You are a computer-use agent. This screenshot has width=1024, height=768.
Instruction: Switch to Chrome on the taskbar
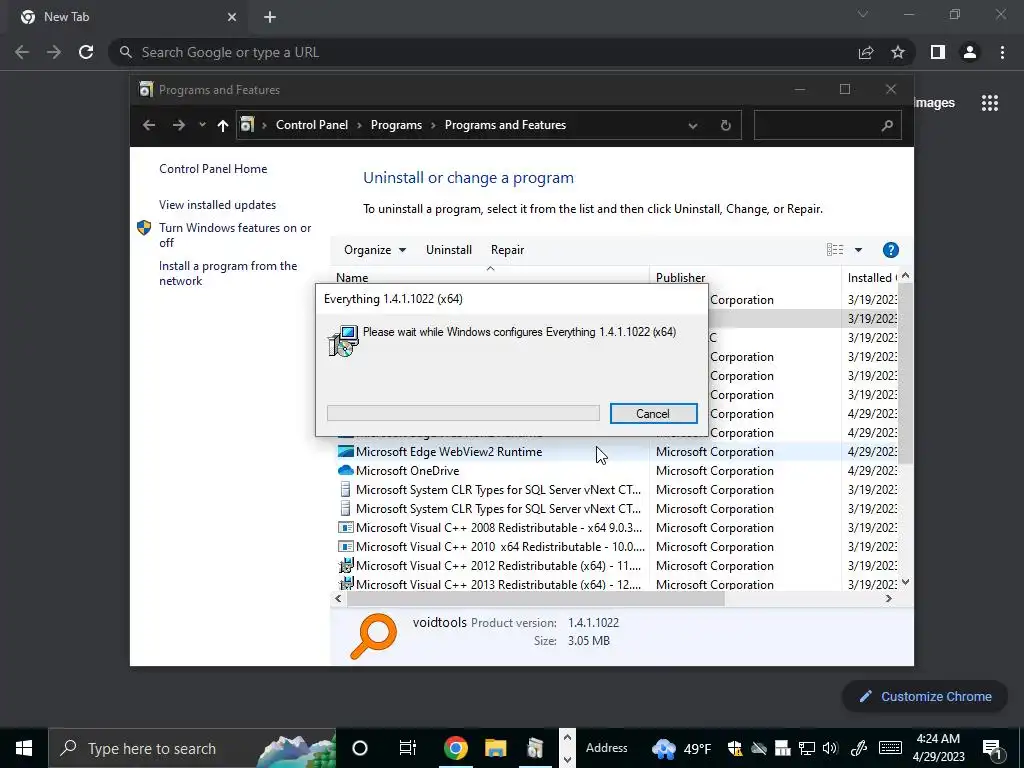[455, 748]
